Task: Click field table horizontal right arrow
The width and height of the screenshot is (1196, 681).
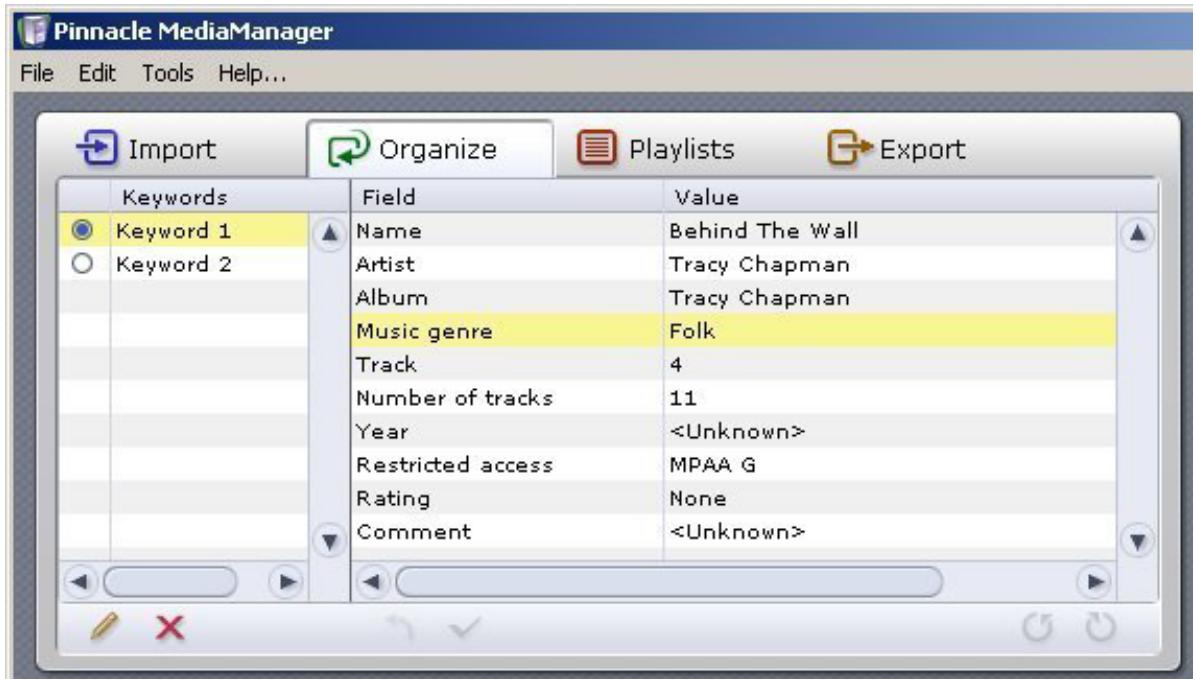Action: (1095, 582)
